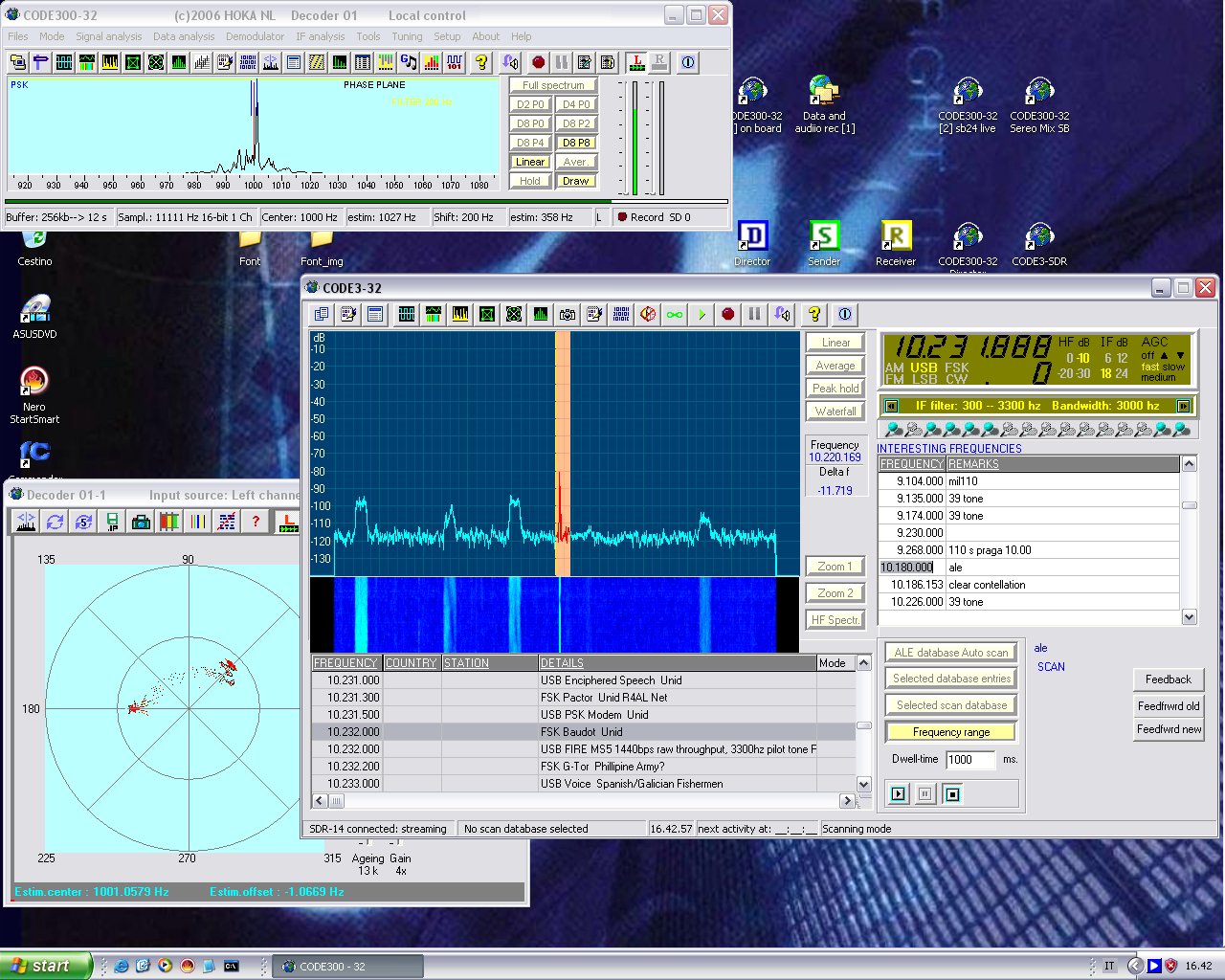Click the blue info icon in CODE3-32 toolbar

tap(845, 314)
